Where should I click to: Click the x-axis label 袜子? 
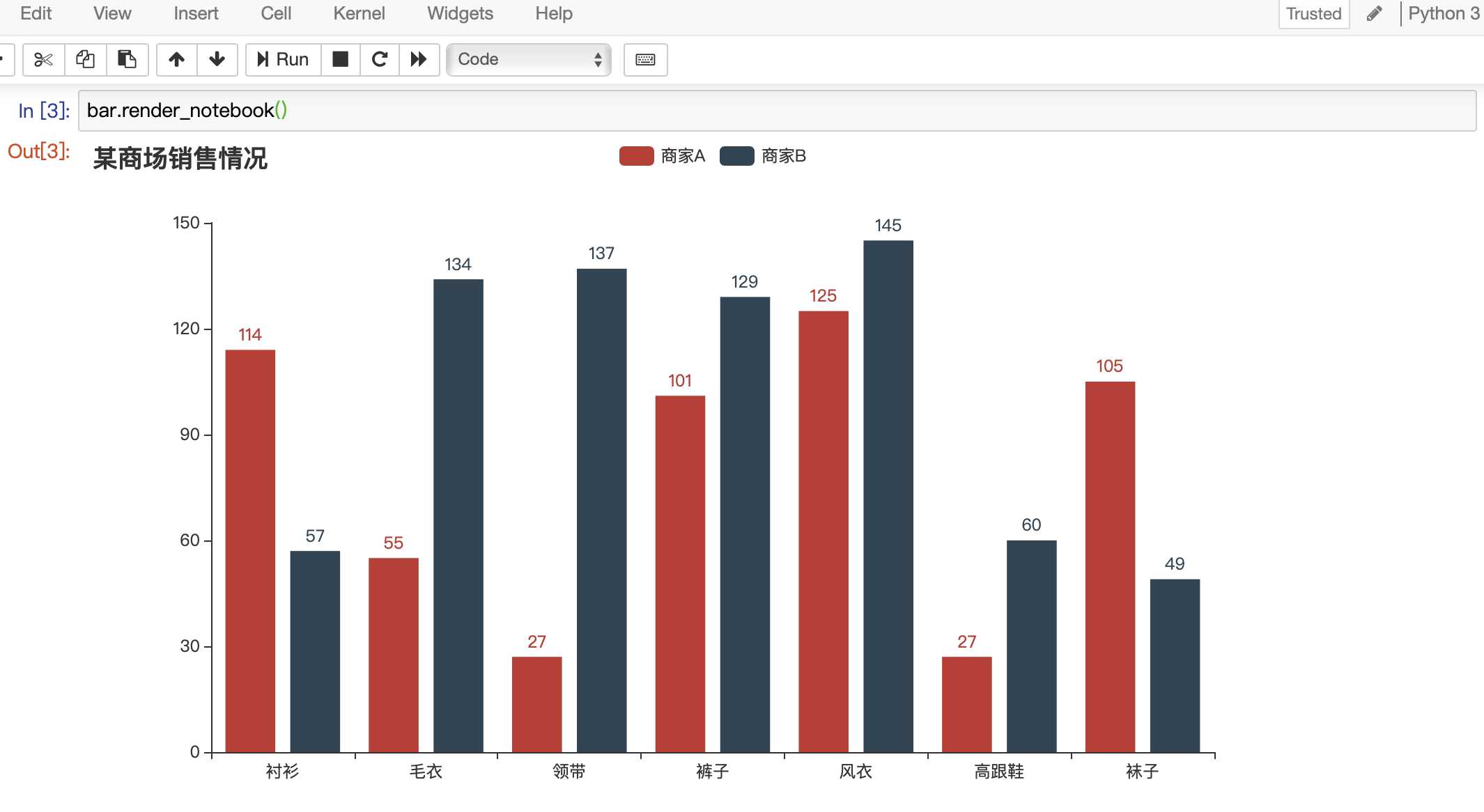[x=1143, y=771]
